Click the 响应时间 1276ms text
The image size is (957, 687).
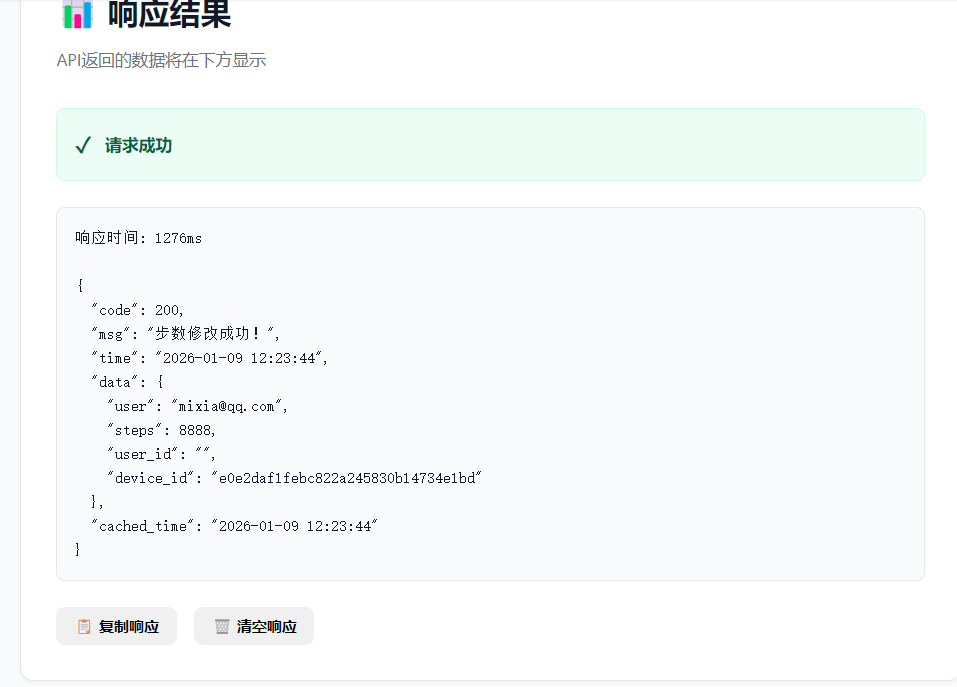(x=136, y=237)
